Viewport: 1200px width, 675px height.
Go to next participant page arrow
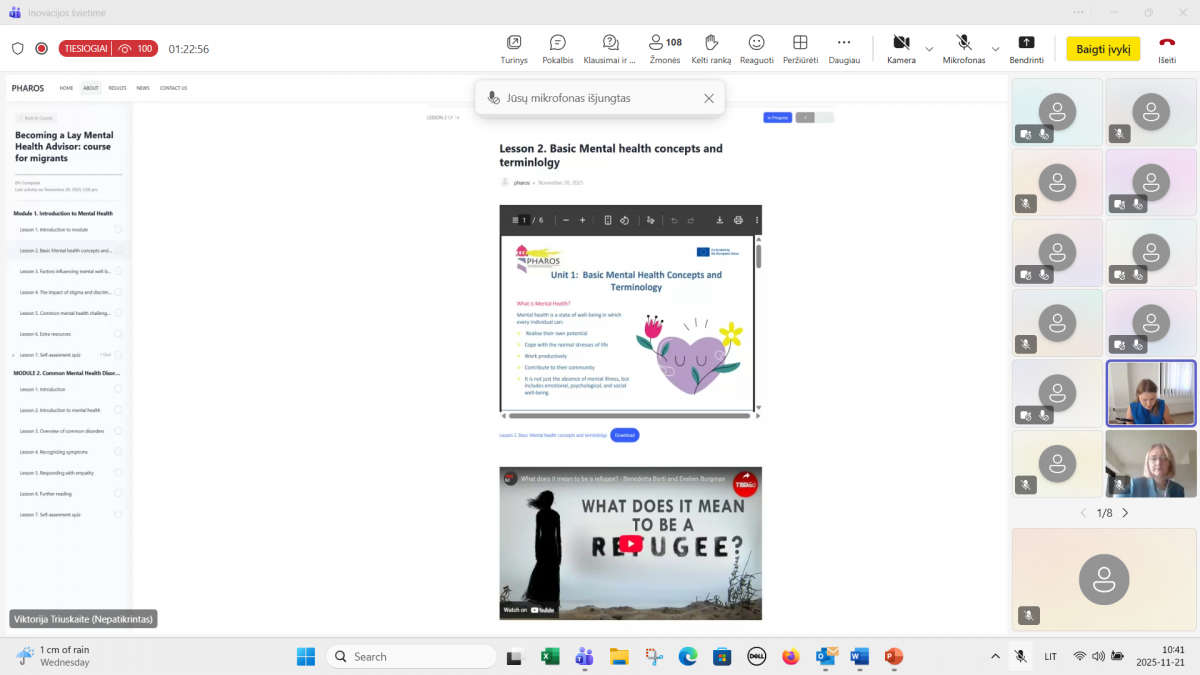coord(1125,513)
